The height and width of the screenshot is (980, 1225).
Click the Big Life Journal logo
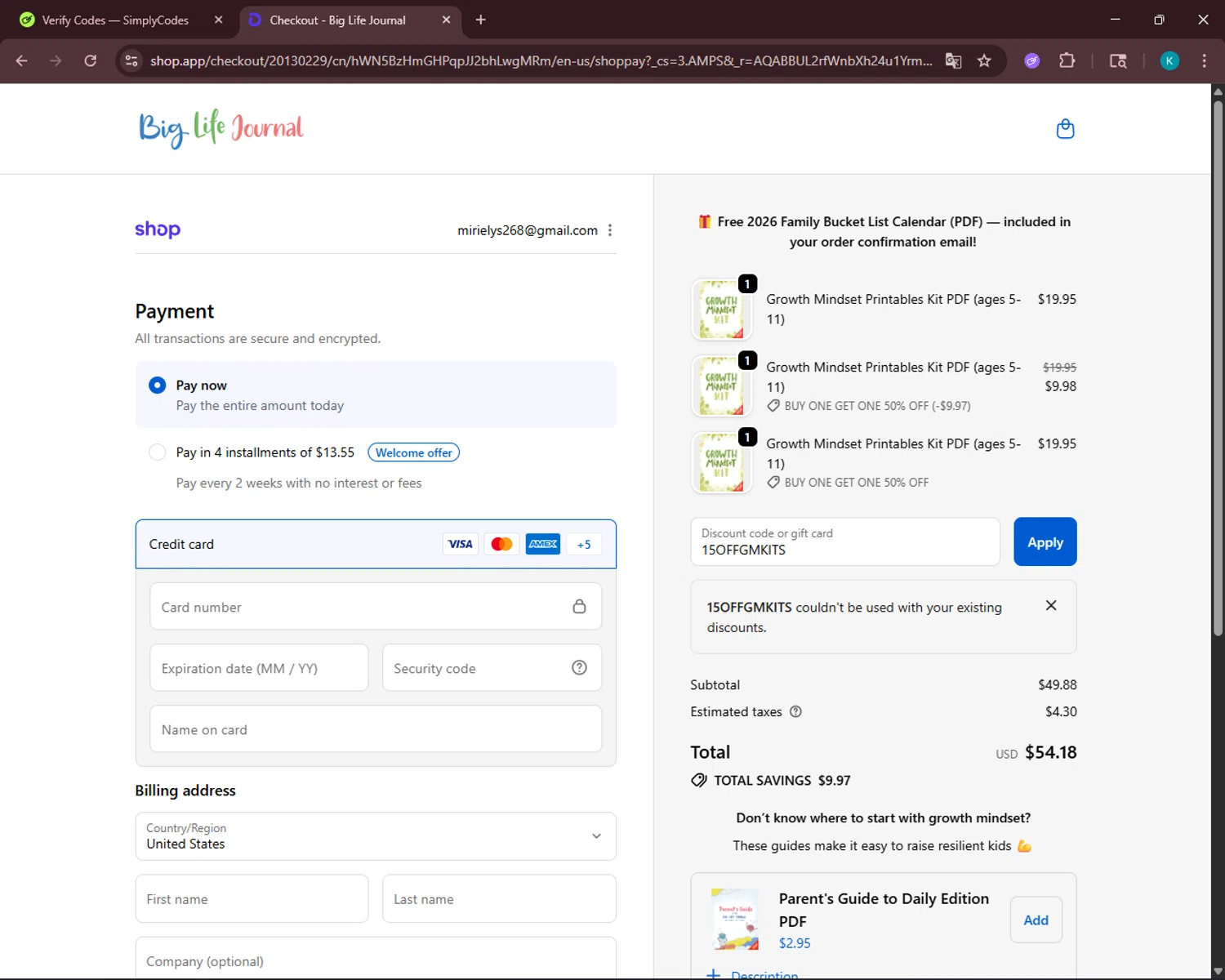(x=220, y=128)
